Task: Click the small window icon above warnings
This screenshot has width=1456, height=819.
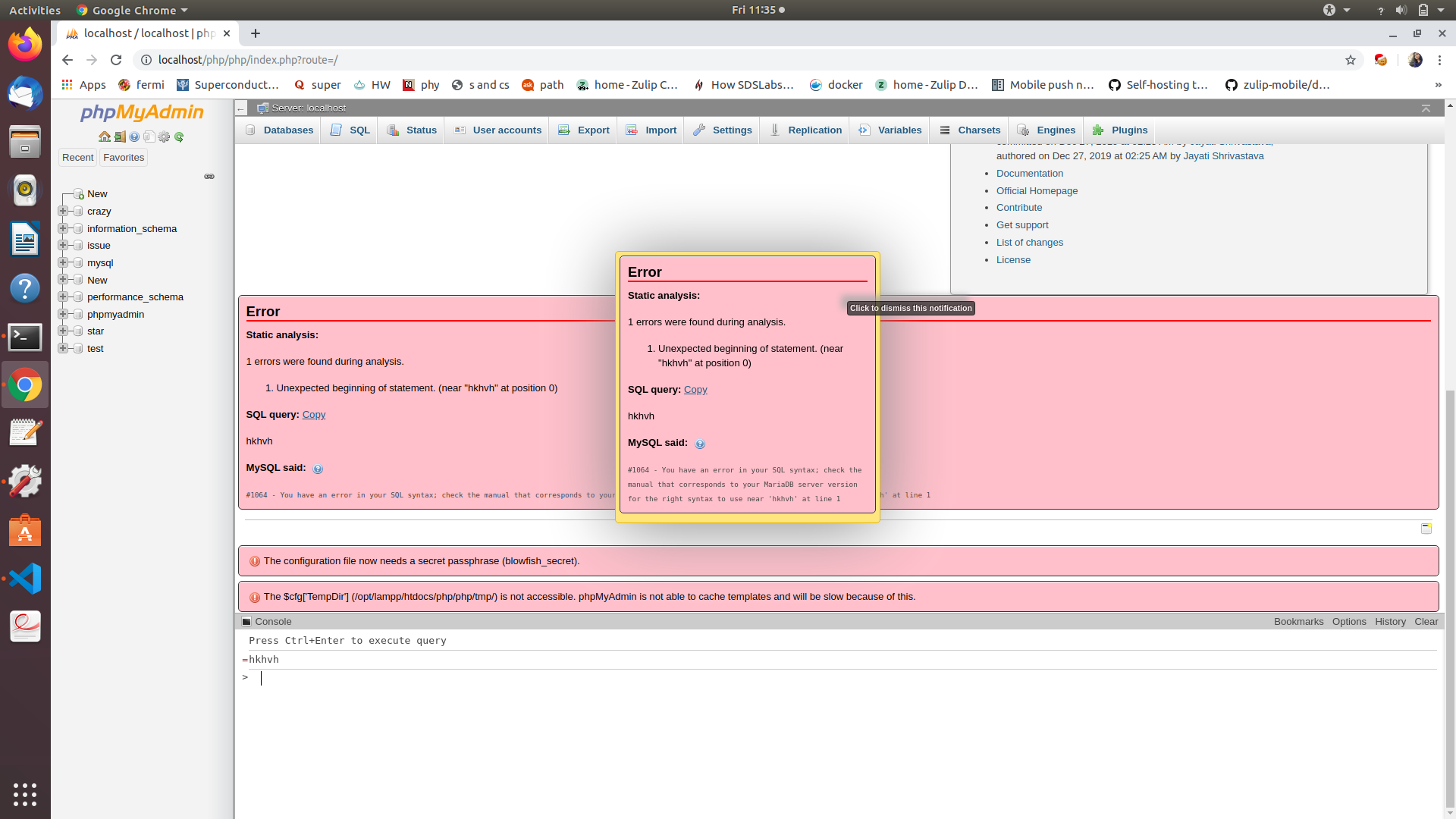Action: [x=1426, y=528]
